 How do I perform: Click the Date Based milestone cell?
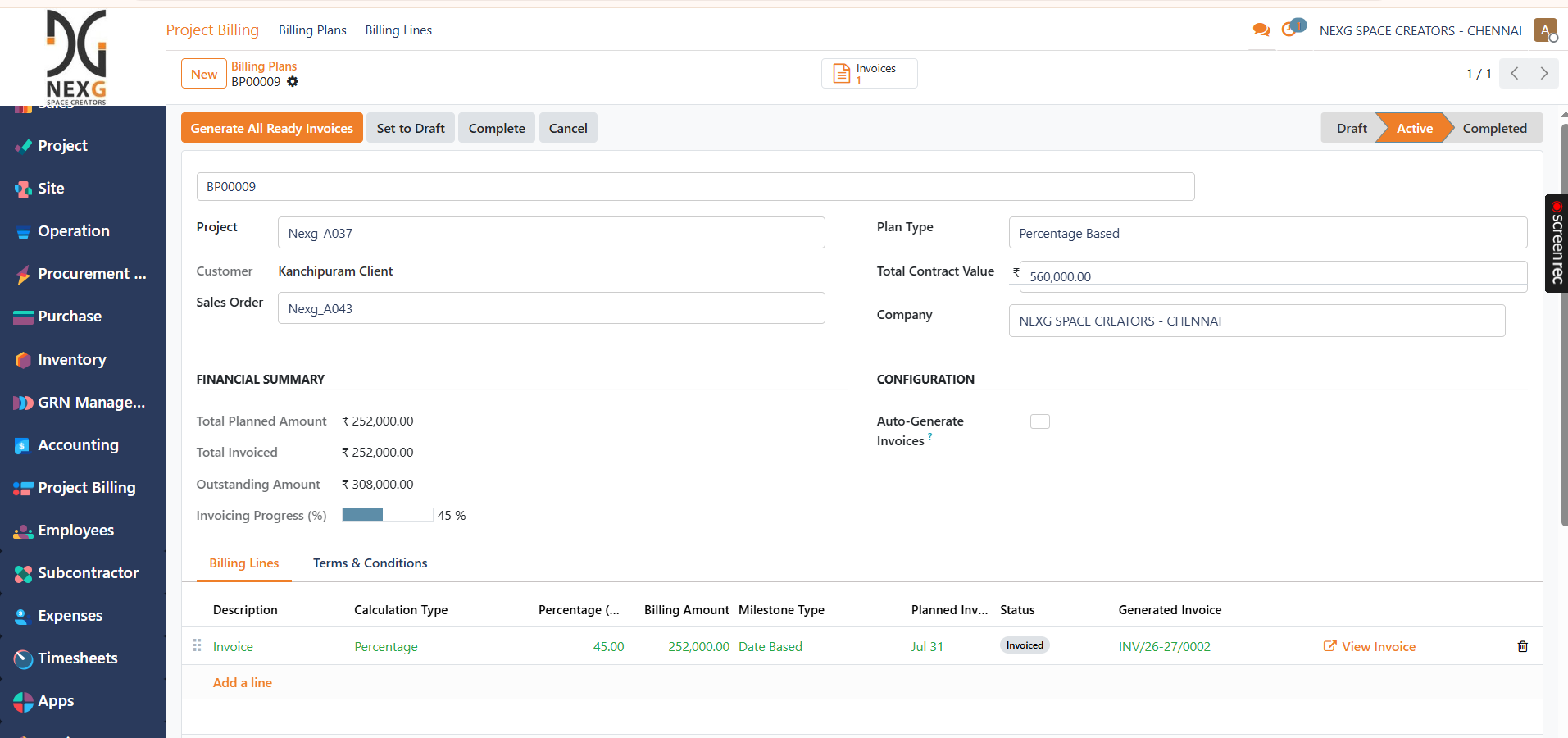click(x=770, y=647)
